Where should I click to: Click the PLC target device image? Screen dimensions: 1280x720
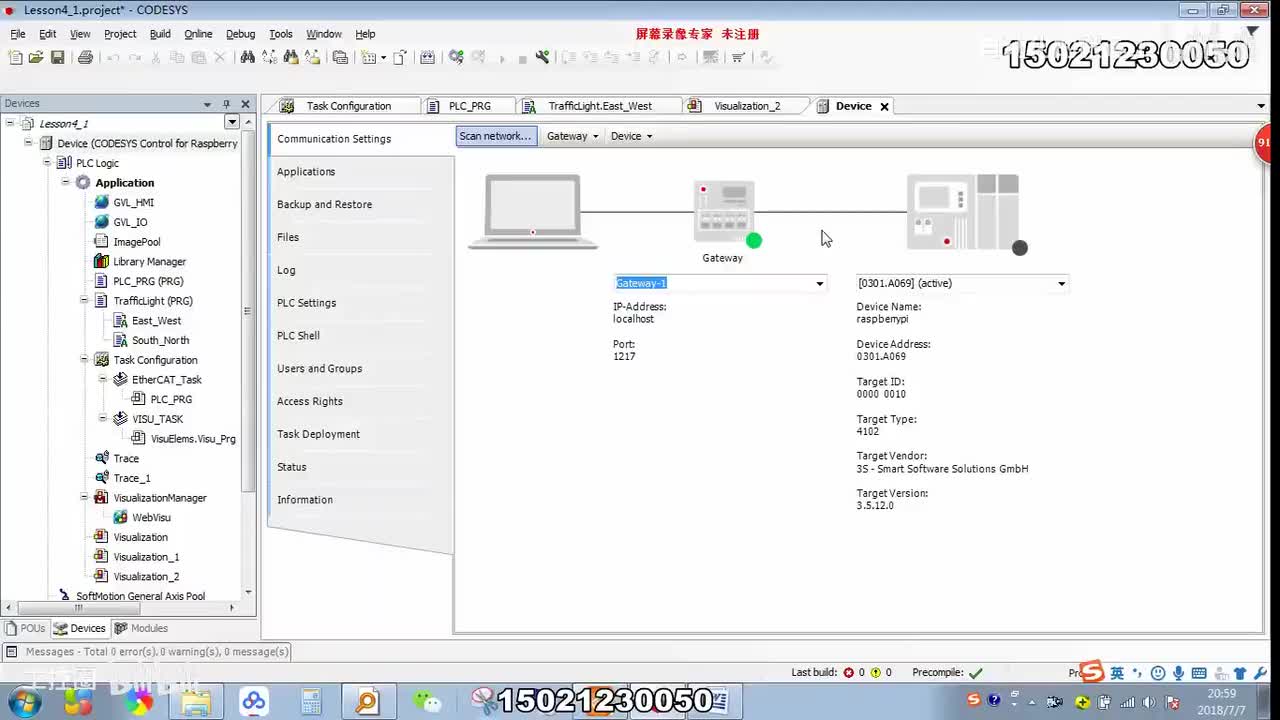[x=963, y=212]
